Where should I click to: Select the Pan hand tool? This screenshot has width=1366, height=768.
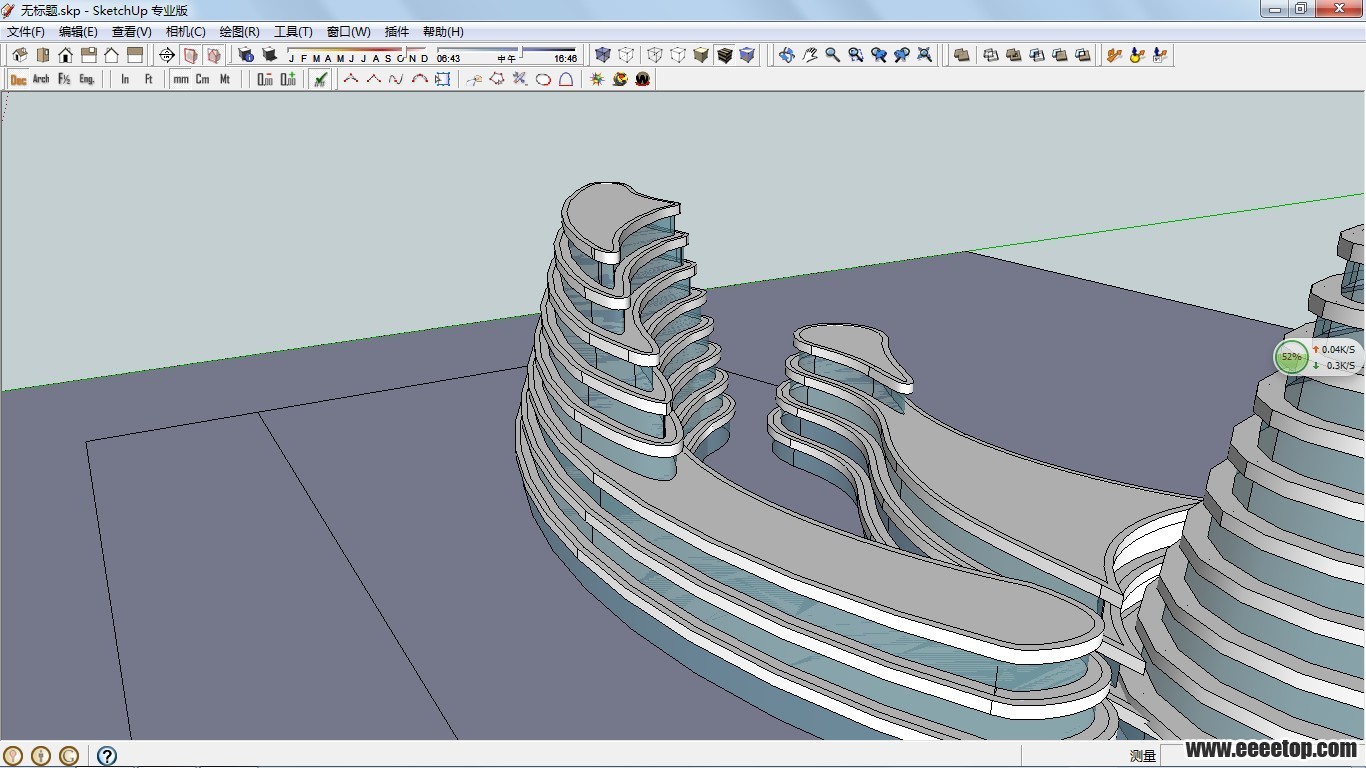pos(810,55)
